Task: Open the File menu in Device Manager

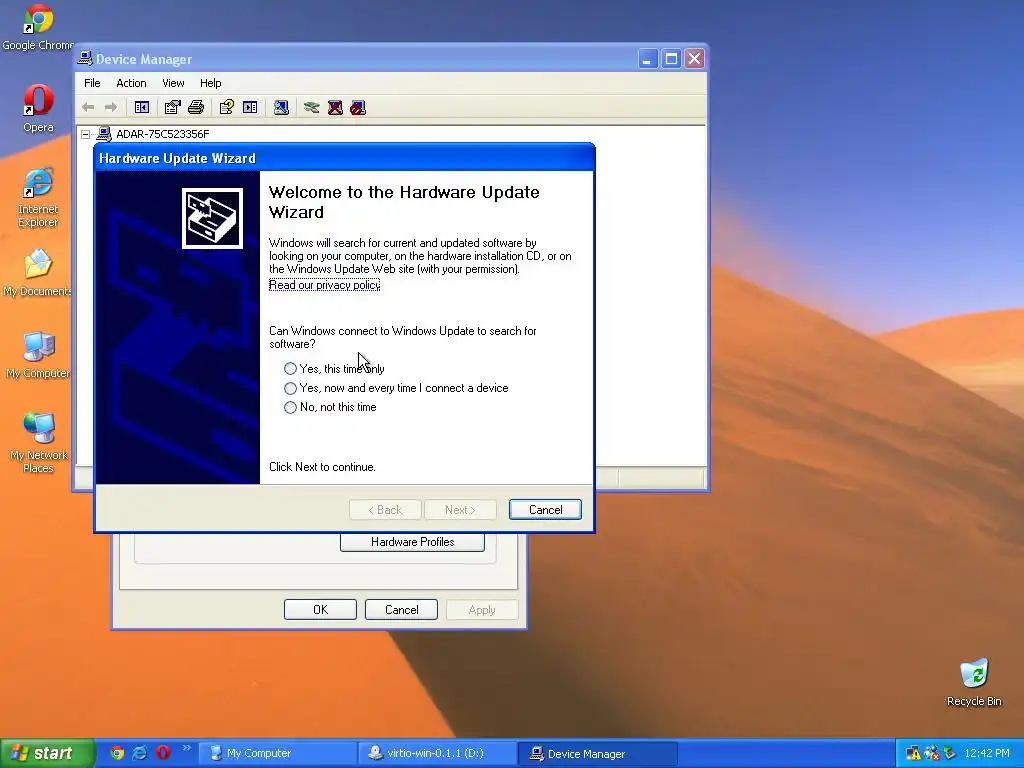Action: pyautogui.click(x=92, y=83)
